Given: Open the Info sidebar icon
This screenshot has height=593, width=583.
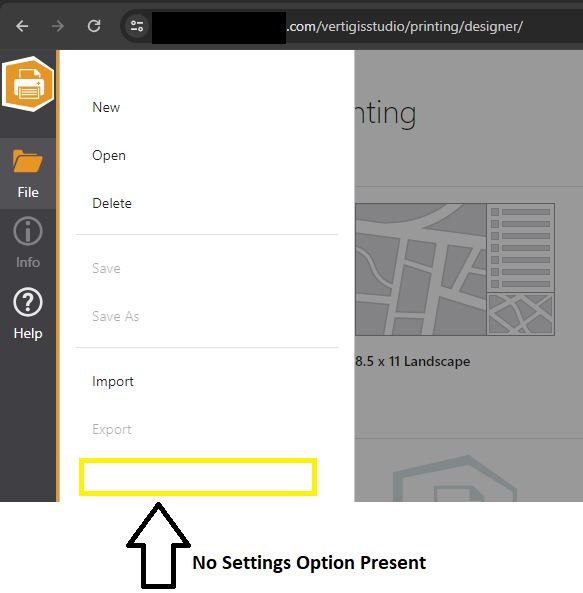Looking at the screenshot, I should pyautogui.click(x=28, y=242).
